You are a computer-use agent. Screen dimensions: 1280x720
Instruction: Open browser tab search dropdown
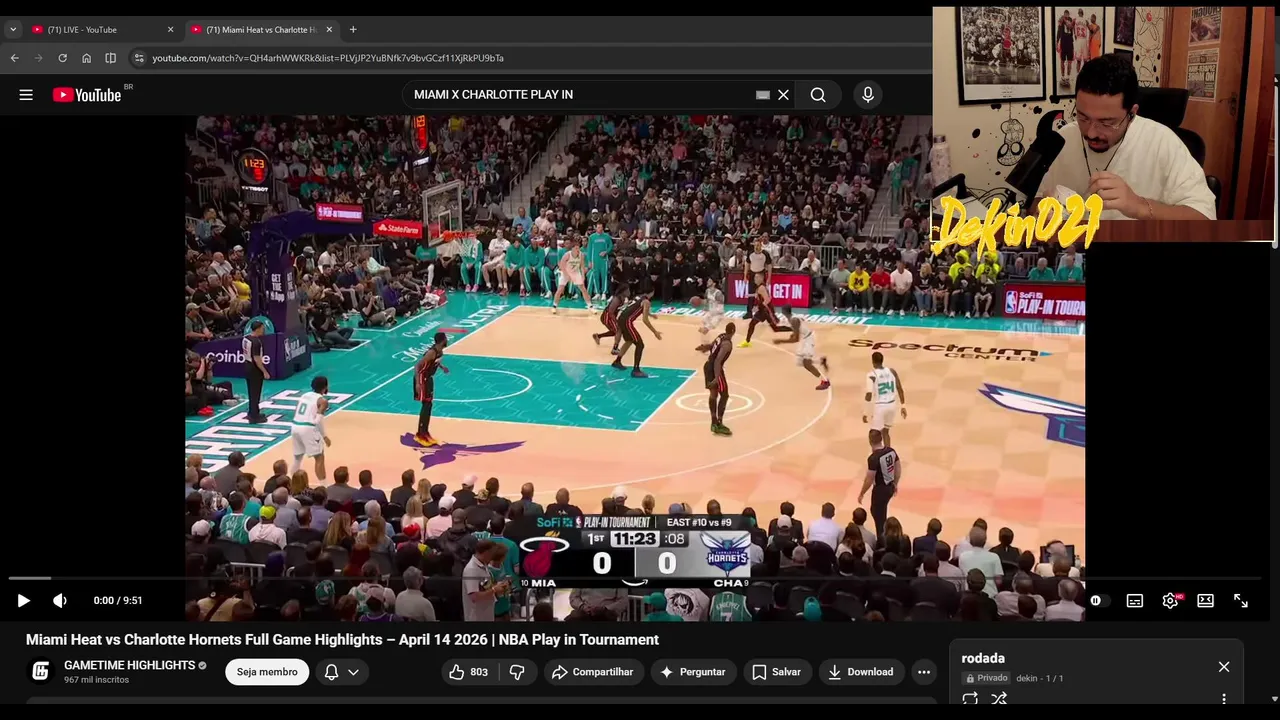13,30
